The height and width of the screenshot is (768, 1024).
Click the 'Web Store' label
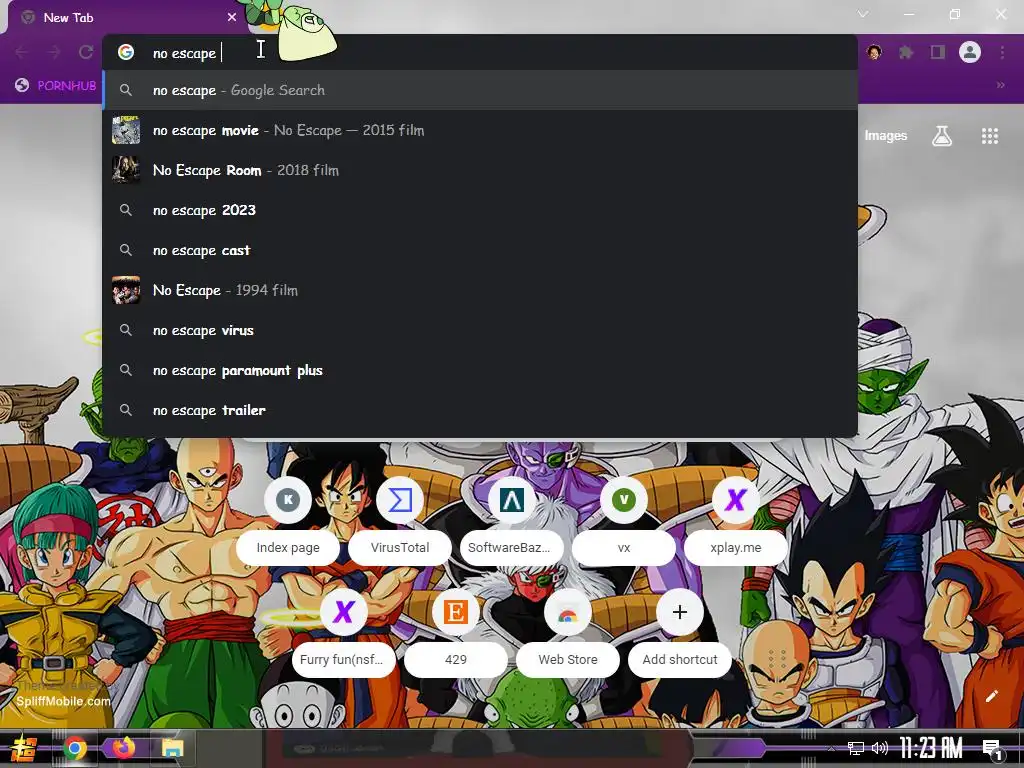[568, 660]
